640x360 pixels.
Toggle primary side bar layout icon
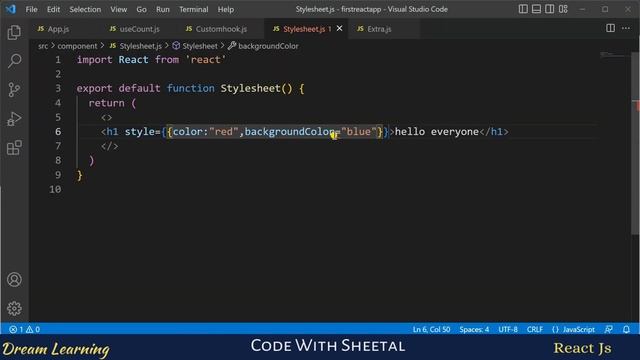523,9
